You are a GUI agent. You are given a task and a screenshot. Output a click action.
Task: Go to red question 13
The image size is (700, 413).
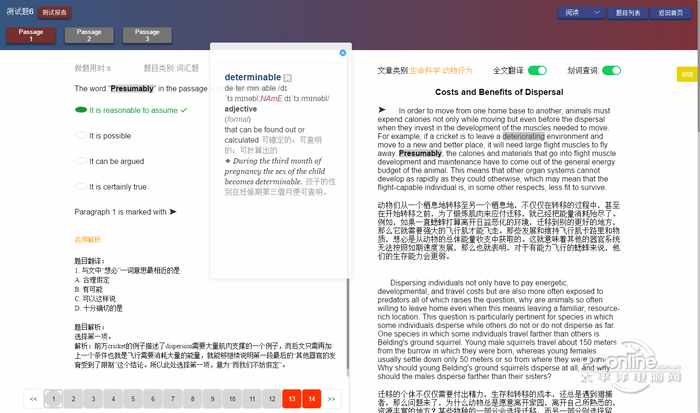click(292, 399)
